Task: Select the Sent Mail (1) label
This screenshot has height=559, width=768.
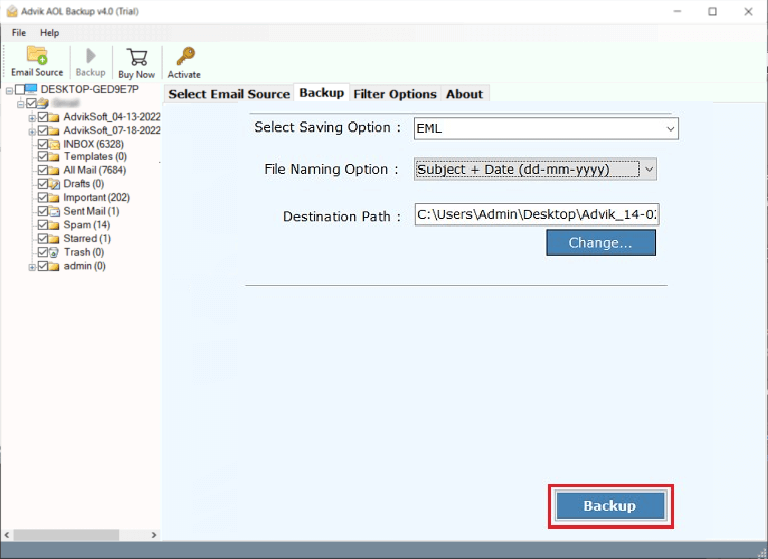Action: coord(91,211)
